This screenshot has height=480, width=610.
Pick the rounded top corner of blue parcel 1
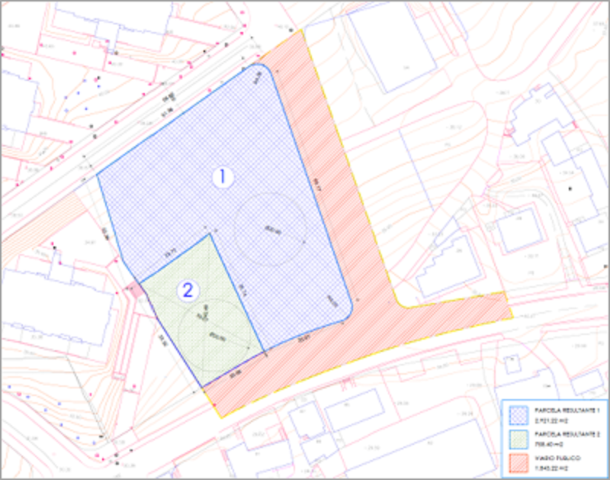point(258,68)
